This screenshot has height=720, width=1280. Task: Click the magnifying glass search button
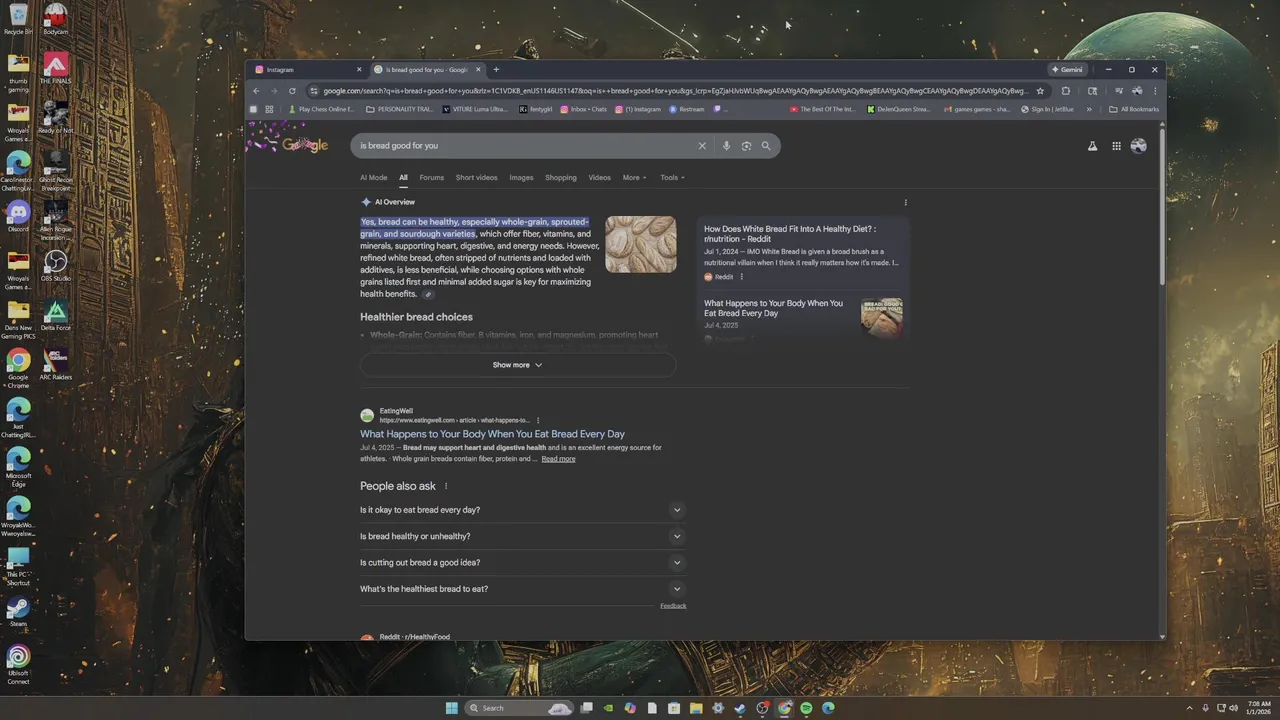point(766,146)
